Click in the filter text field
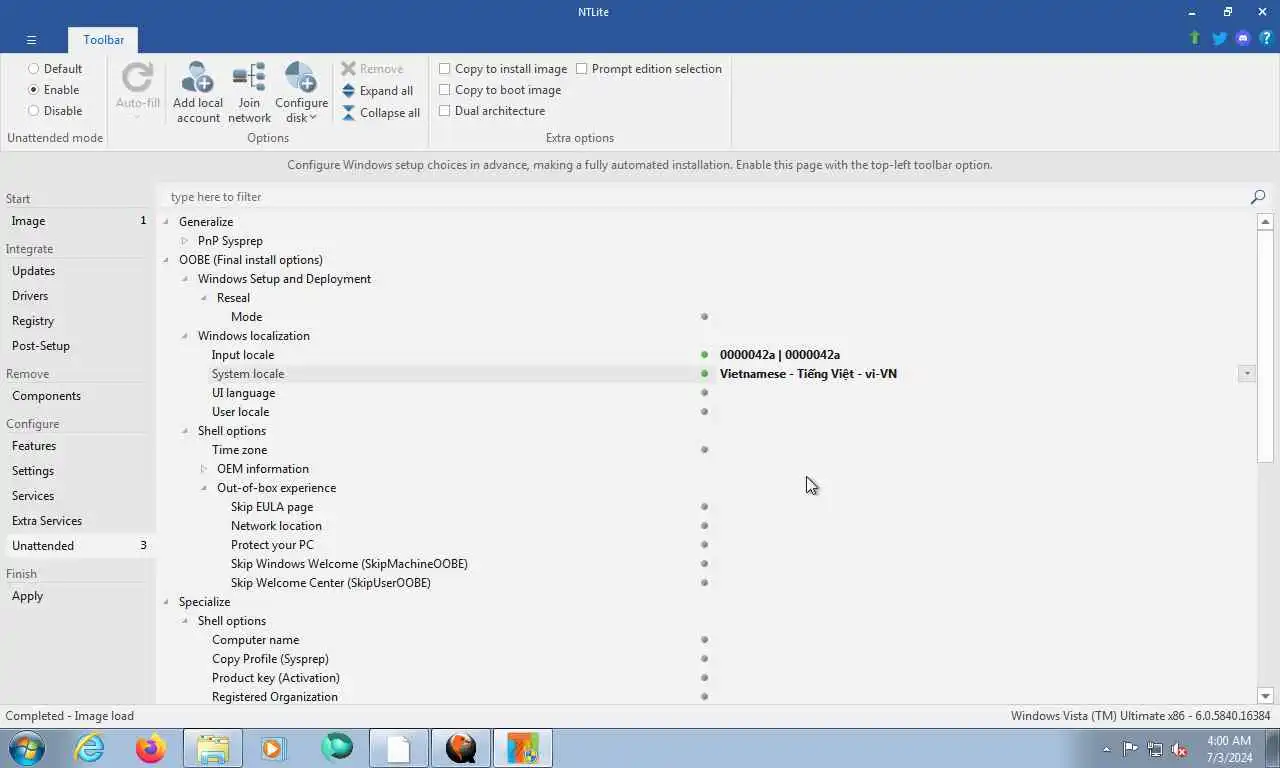 705,197
